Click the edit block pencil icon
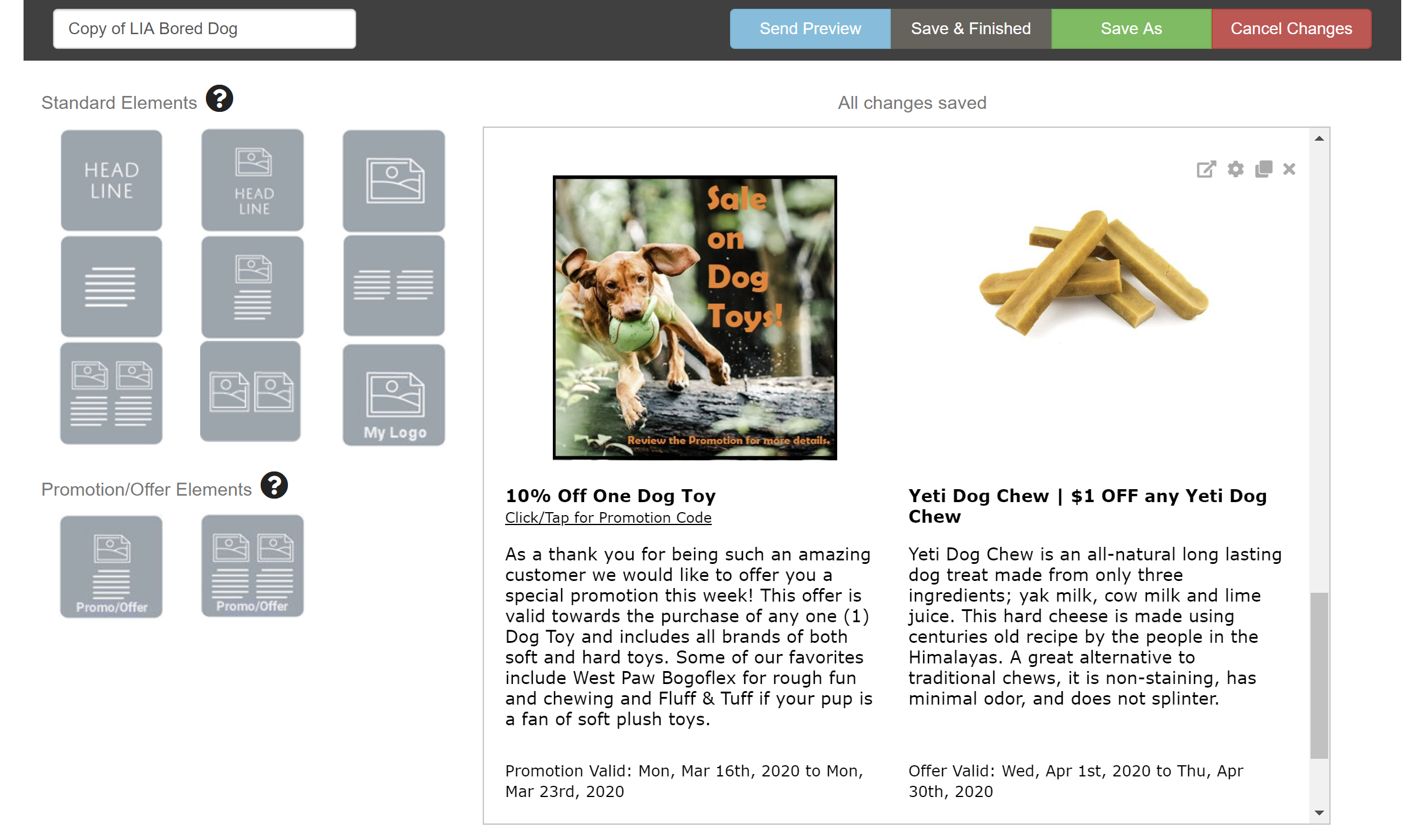The width and height of the screenshot is (1423, 840). point(1206,170)
